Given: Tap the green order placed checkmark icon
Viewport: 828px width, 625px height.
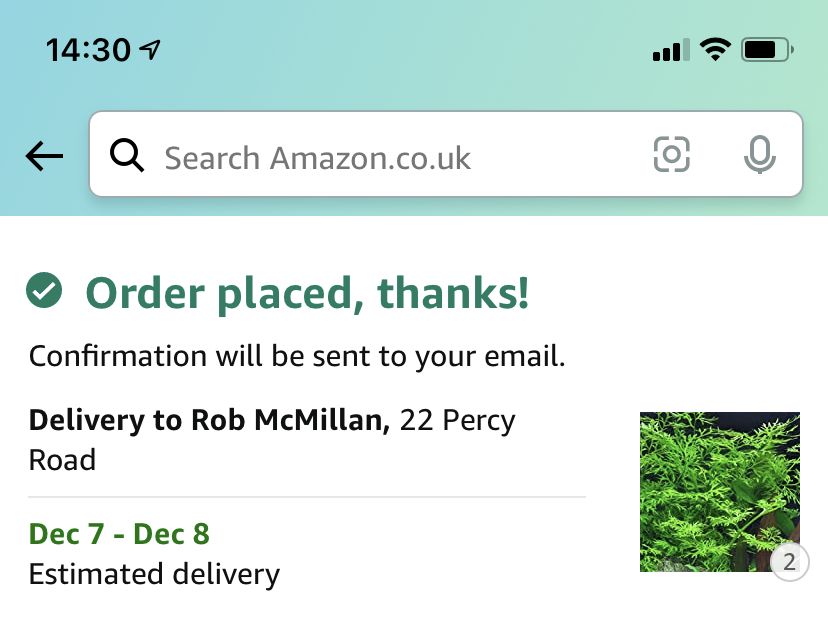Looking at the screenshot, I should [x=44, y=290].
